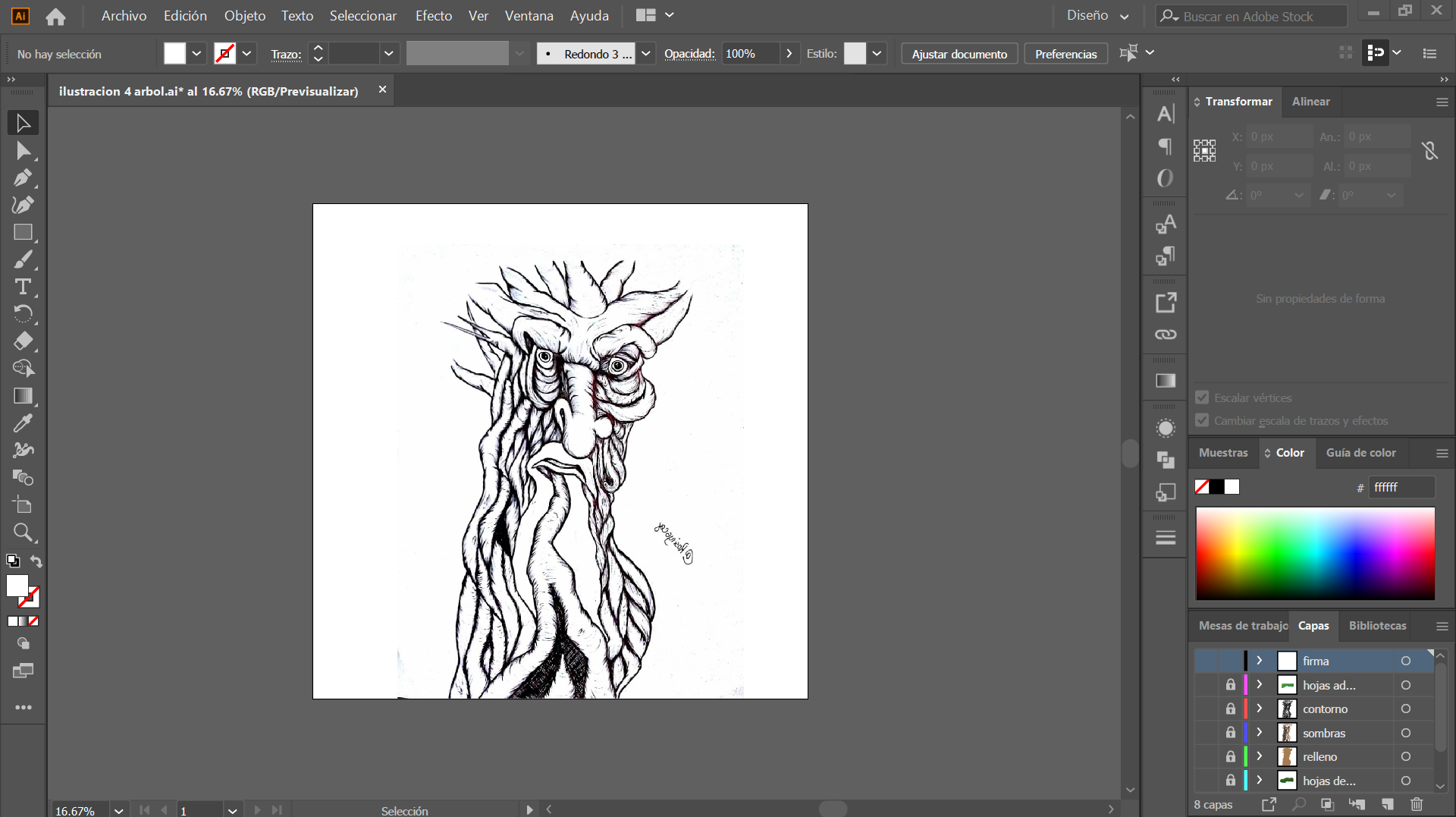Toggle lock on hojas ad... layer
This screenshot has height=817, width=1456.
tap(1230, 685)
